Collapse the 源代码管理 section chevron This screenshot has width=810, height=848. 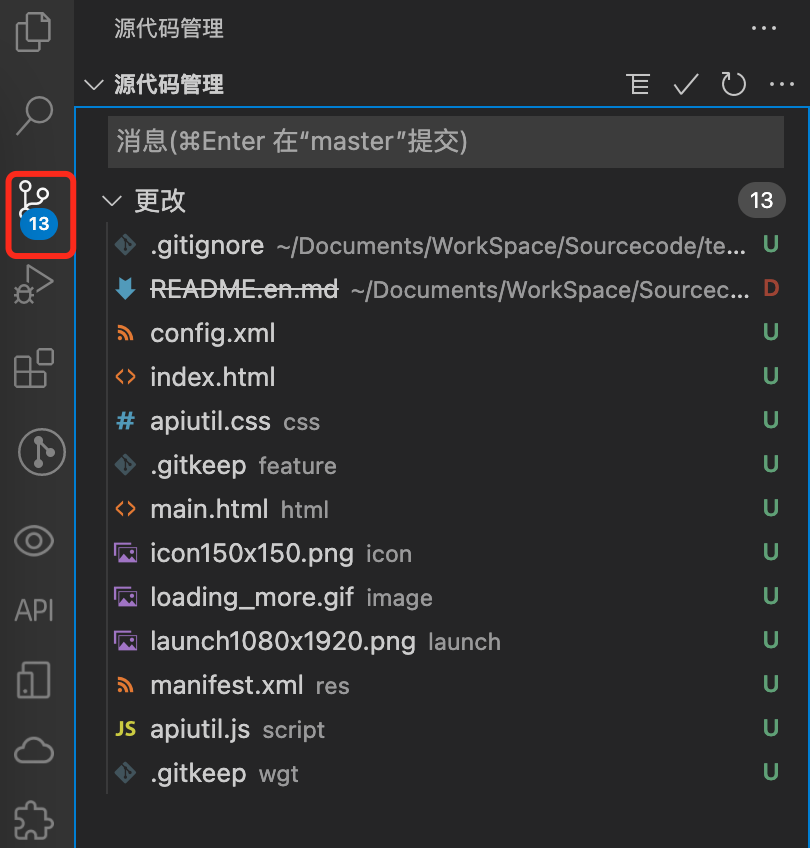point(94,85)
